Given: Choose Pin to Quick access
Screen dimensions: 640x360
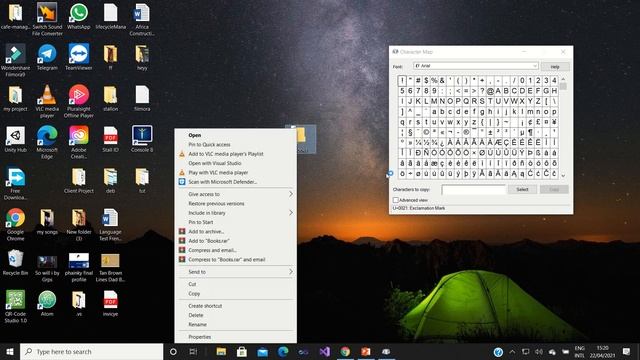Looking at the screenshot, I should click(x=236, y=144).
